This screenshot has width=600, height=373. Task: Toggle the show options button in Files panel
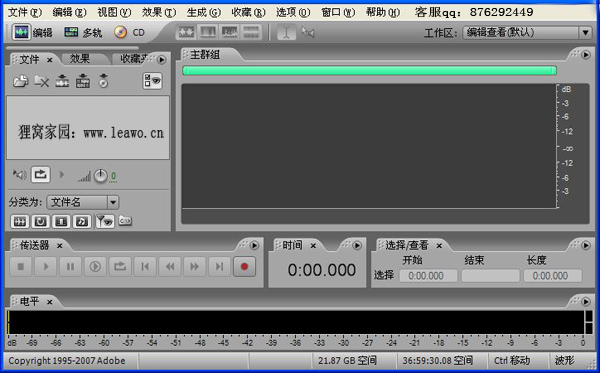152,81
